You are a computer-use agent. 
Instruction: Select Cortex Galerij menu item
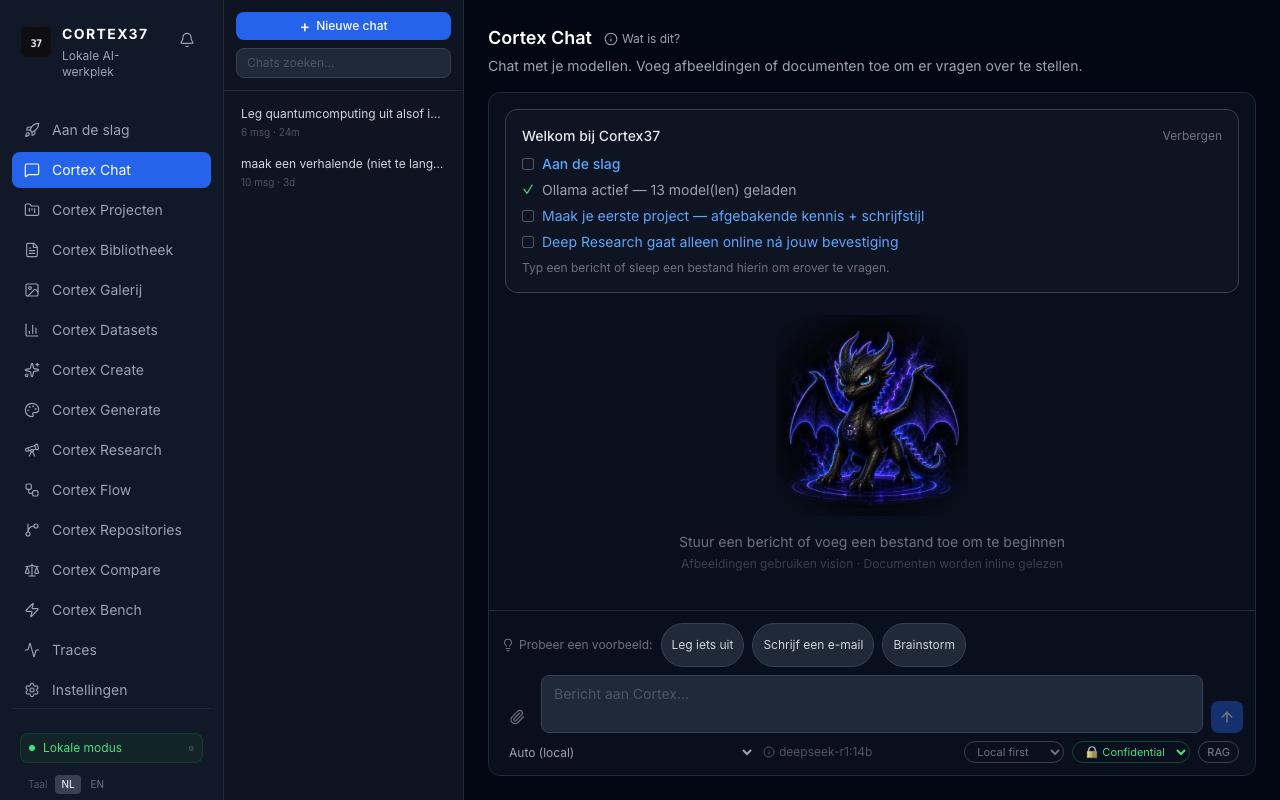coord(111,290)
